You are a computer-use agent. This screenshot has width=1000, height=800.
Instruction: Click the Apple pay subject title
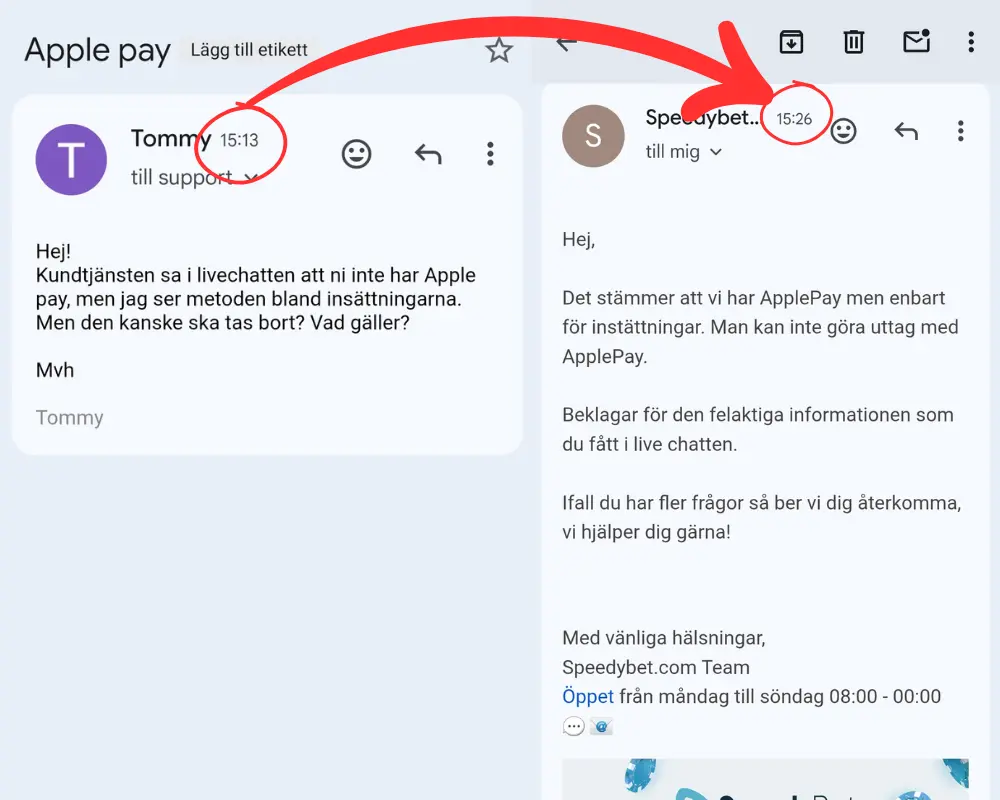tap(98, 51)
